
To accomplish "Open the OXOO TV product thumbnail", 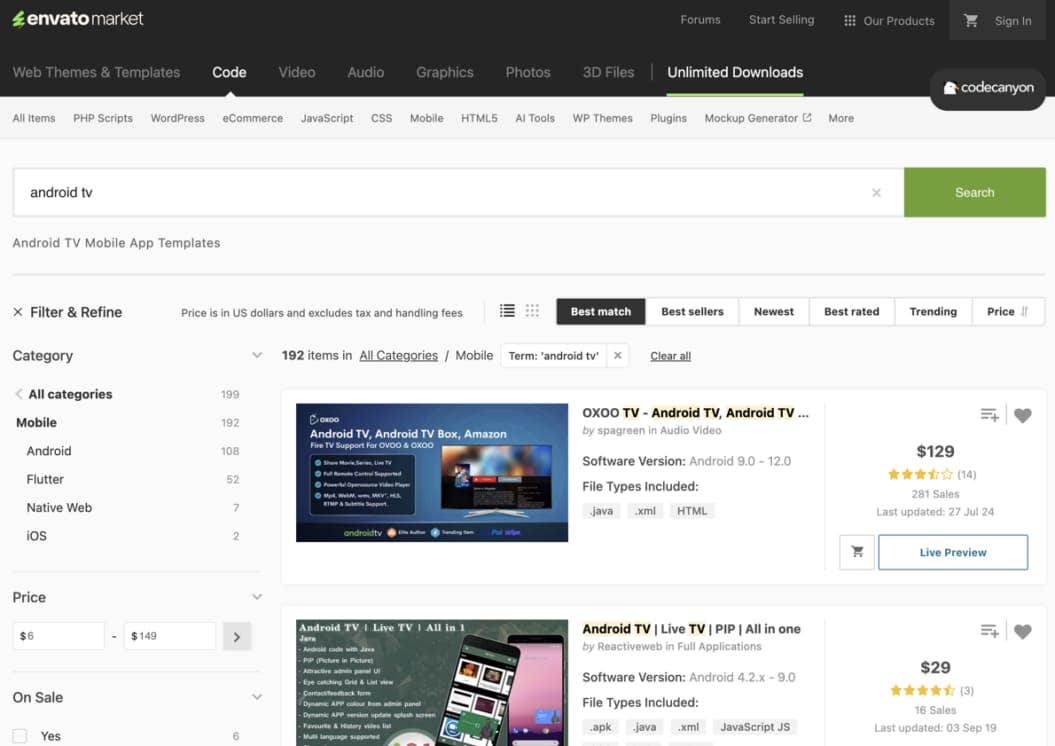I will [x=432, y=472].
